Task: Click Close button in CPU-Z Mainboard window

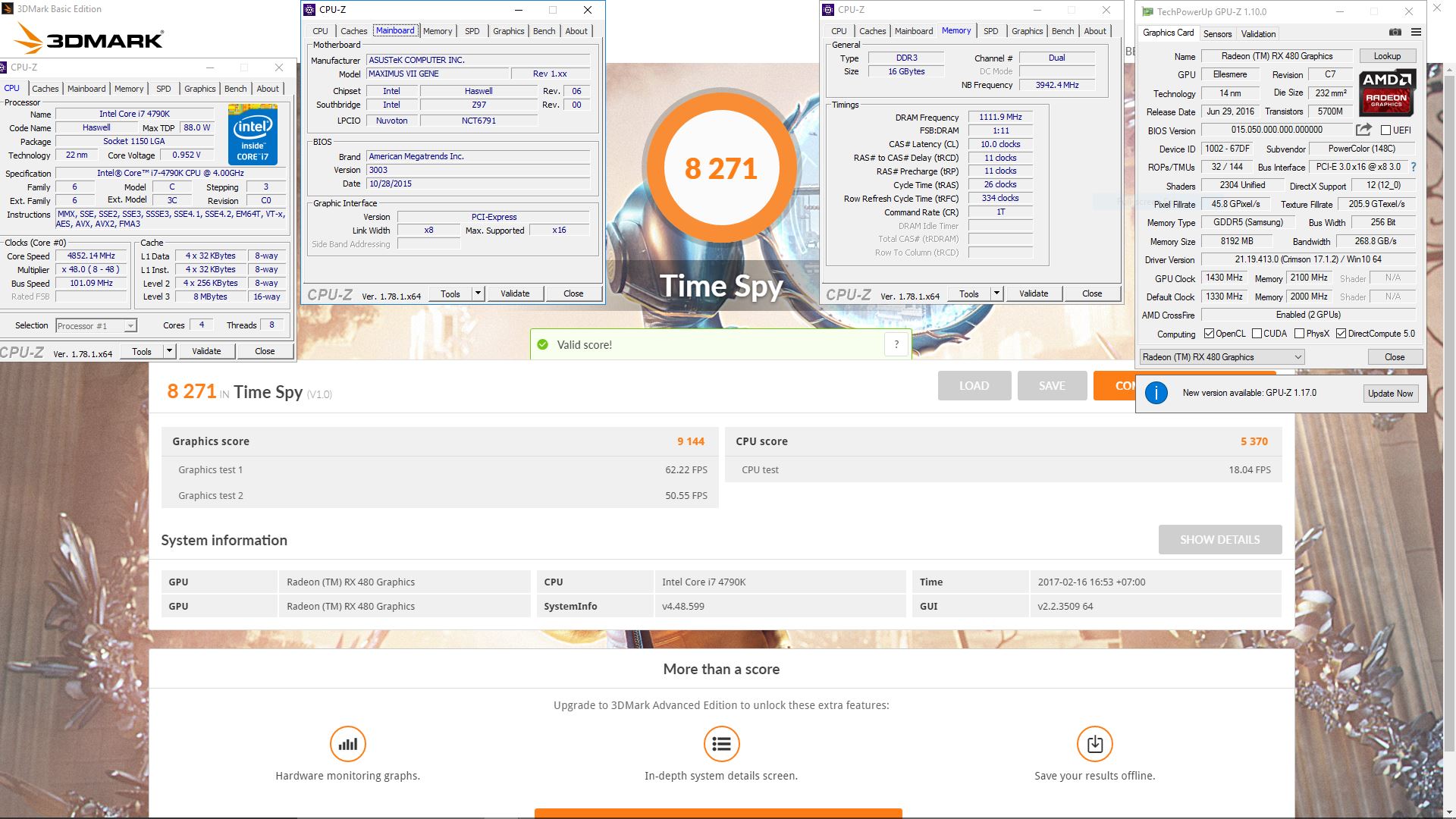Action: 573,293
